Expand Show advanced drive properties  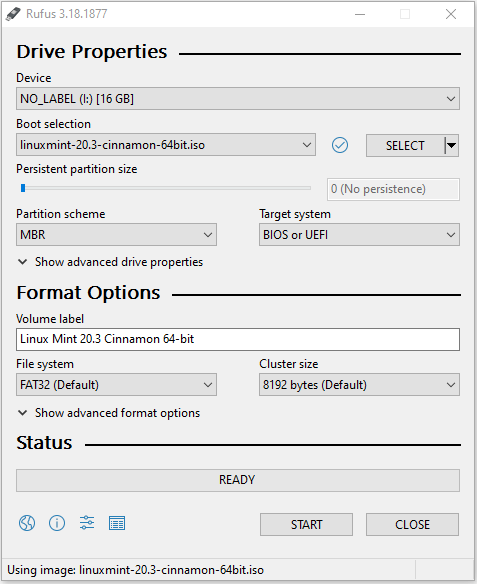[x=110, y=262]
